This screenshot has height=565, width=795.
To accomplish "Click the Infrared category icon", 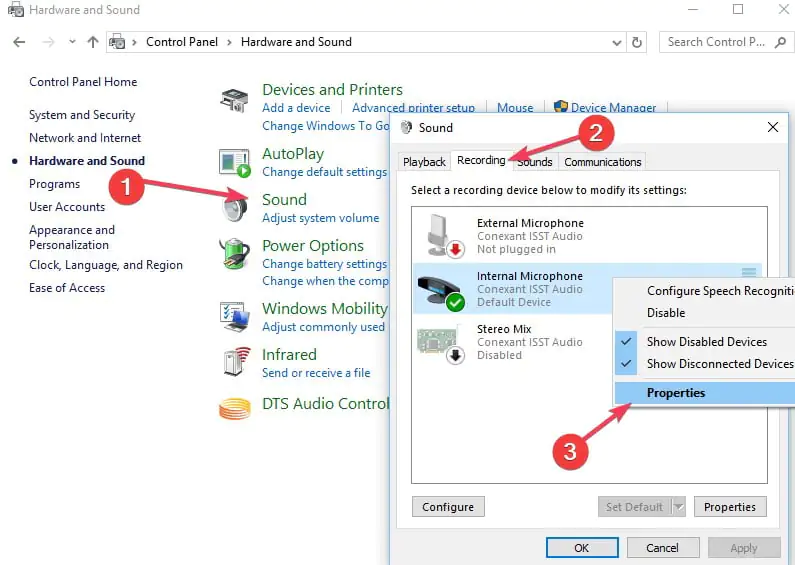I will pyautogui.click(x=235, y=362).
